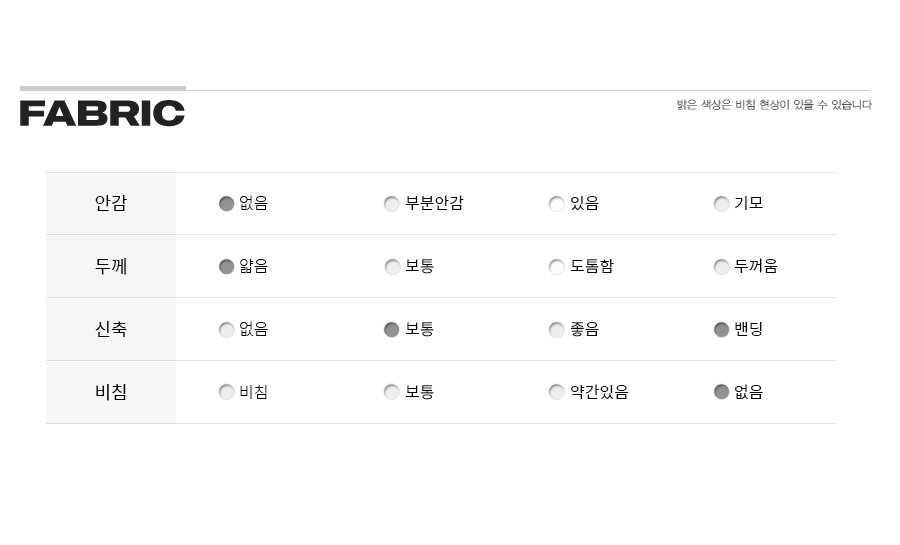Select 보통 radio in 비침 row
This screenshot has width=900, height=545.
391,392
